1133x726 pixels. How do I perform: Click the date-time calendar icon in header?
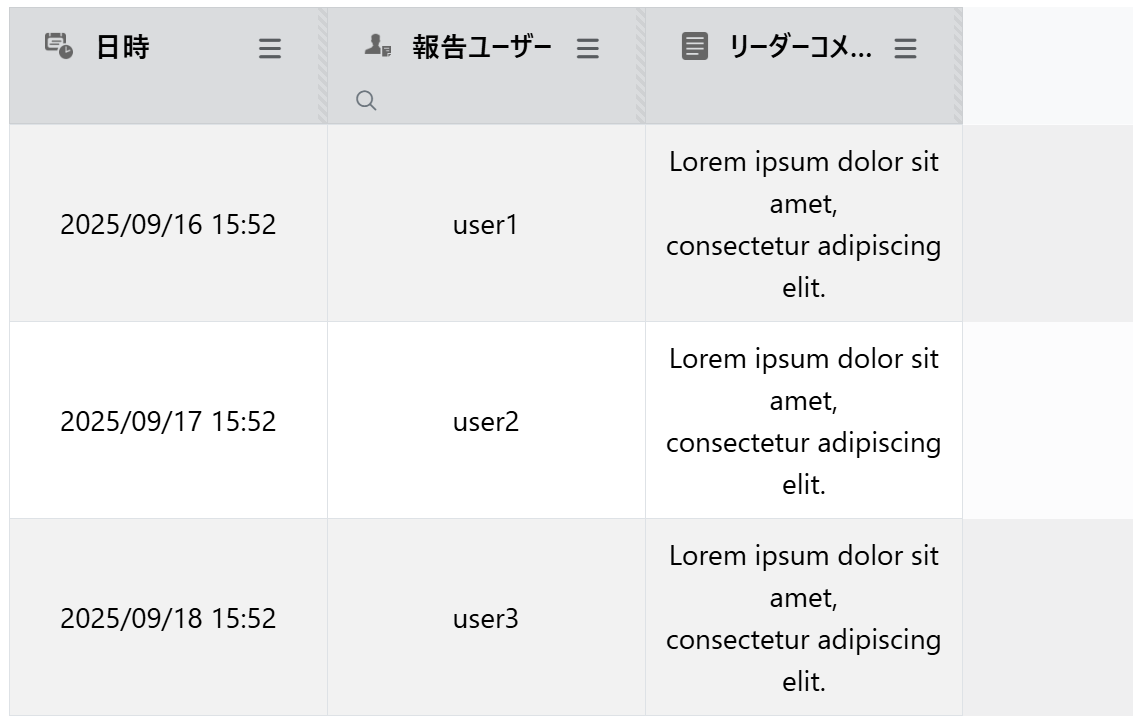[x=59, y=46]
